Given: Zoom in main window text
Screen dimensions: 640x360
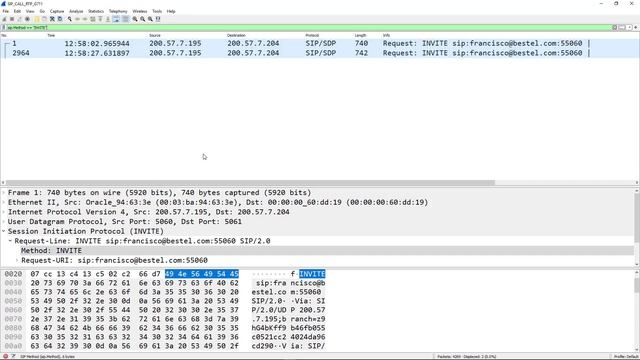Looking at the screenshot, I should click(x=135, y=19).
